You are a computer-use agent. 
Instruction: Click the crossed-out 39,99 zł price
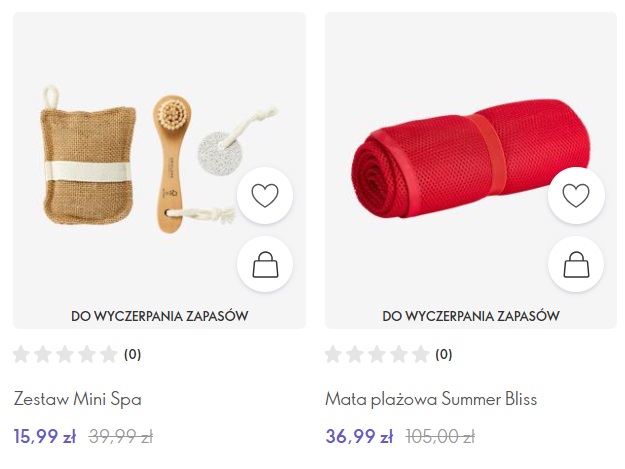(x=121, y=437)
